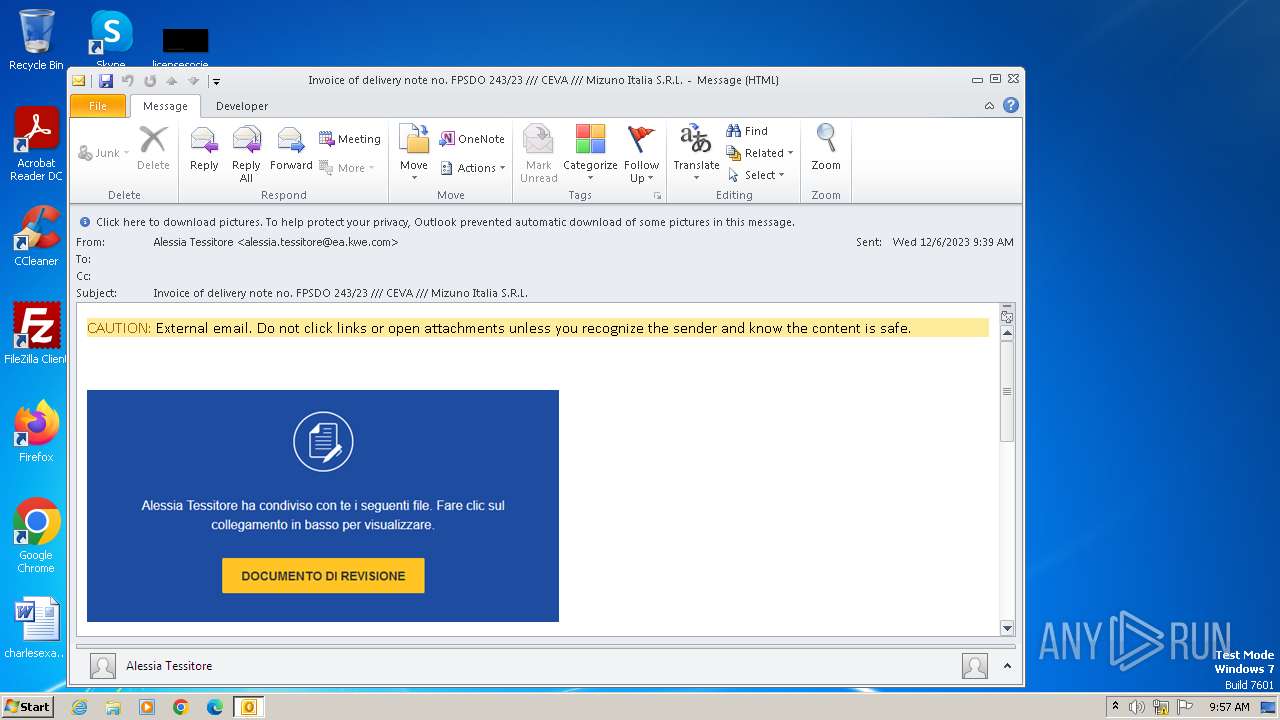Click the right contact photo in People Pane
The width and height of the screenshot is (1280, 720).
coord(974,666)
